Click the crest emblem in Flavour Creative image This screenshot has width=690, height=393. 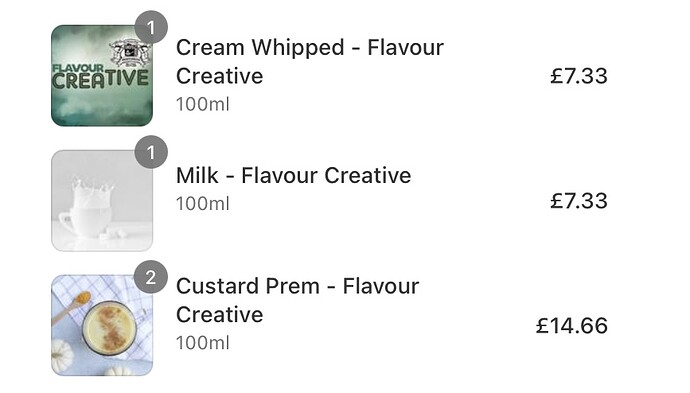[128, 53]
